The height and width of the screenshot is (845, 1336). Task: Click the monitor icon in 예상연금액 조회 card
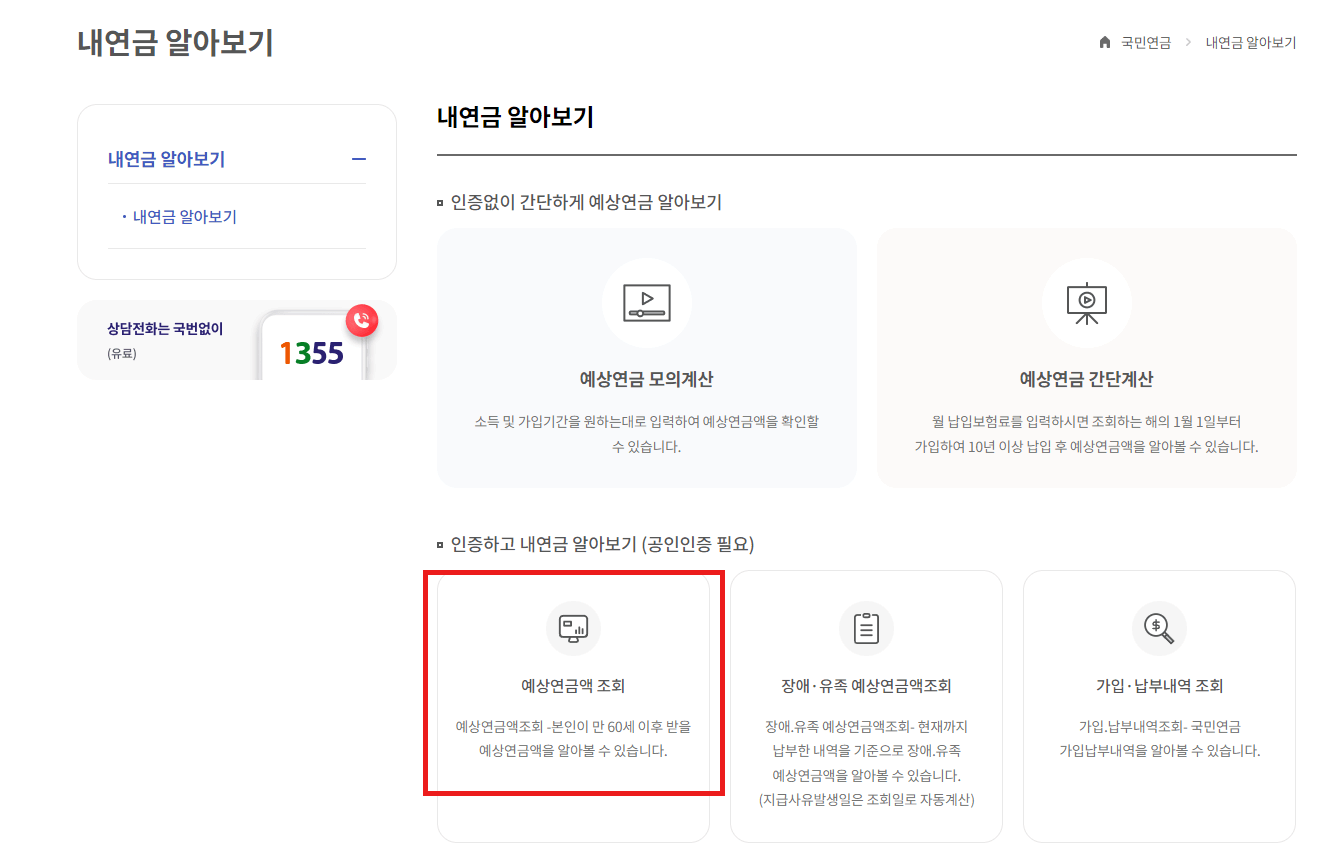point(572,628)
